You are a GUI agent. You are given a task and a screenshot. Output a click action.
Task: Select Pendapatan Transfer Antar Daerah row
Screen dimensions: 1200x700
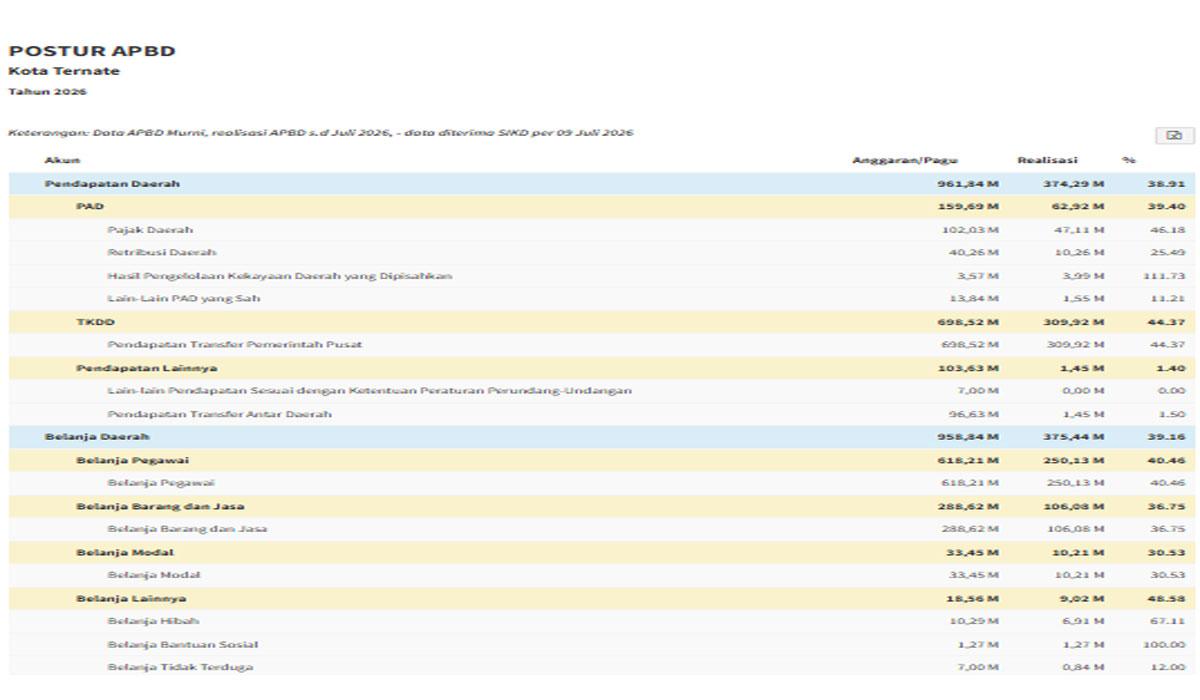tap(602, 414)
